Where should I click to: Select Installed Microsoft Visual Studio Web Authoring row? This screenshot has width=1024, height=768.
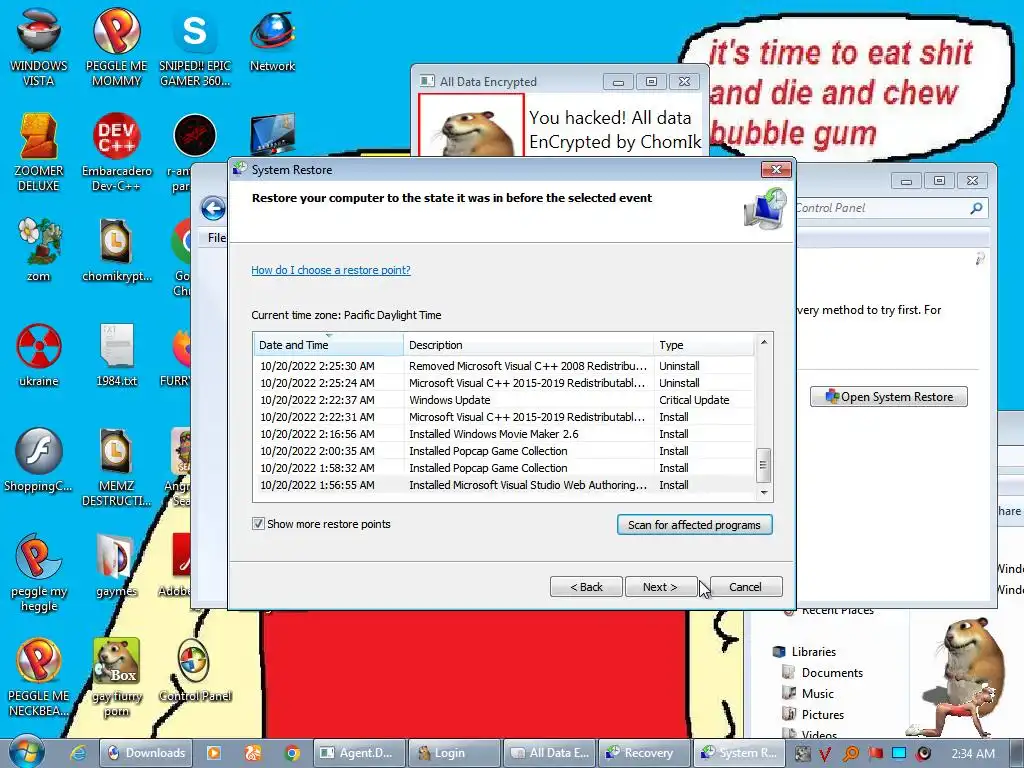tap(504, 485)
